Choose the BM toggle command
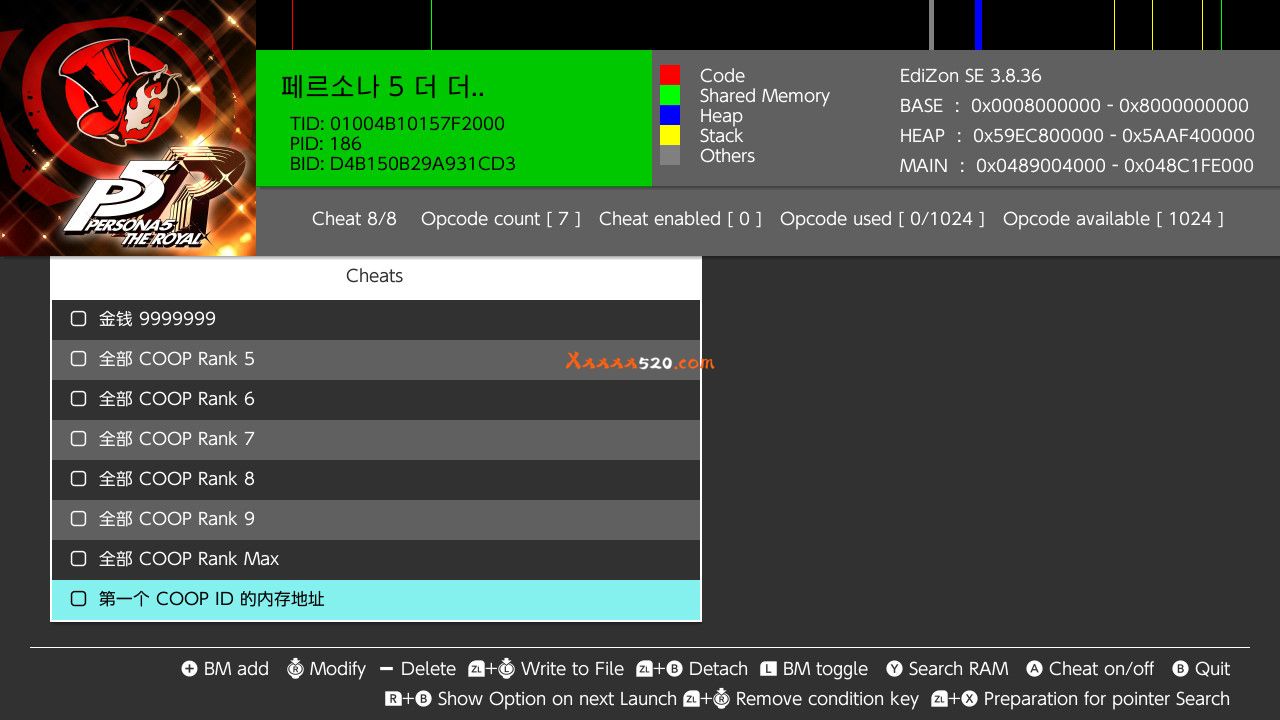1280x720 pixels. coord(825,669)
